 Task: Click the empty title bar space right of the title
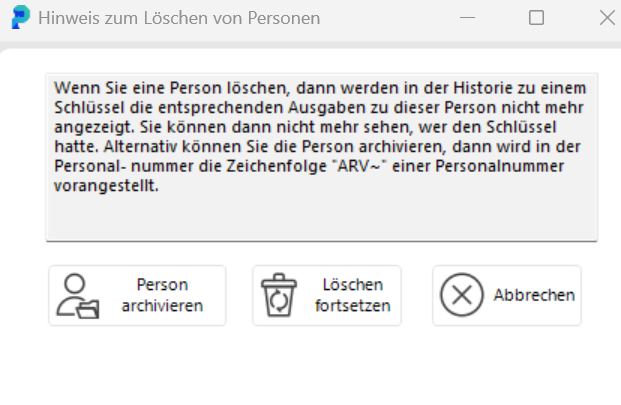tap(390, 17)
